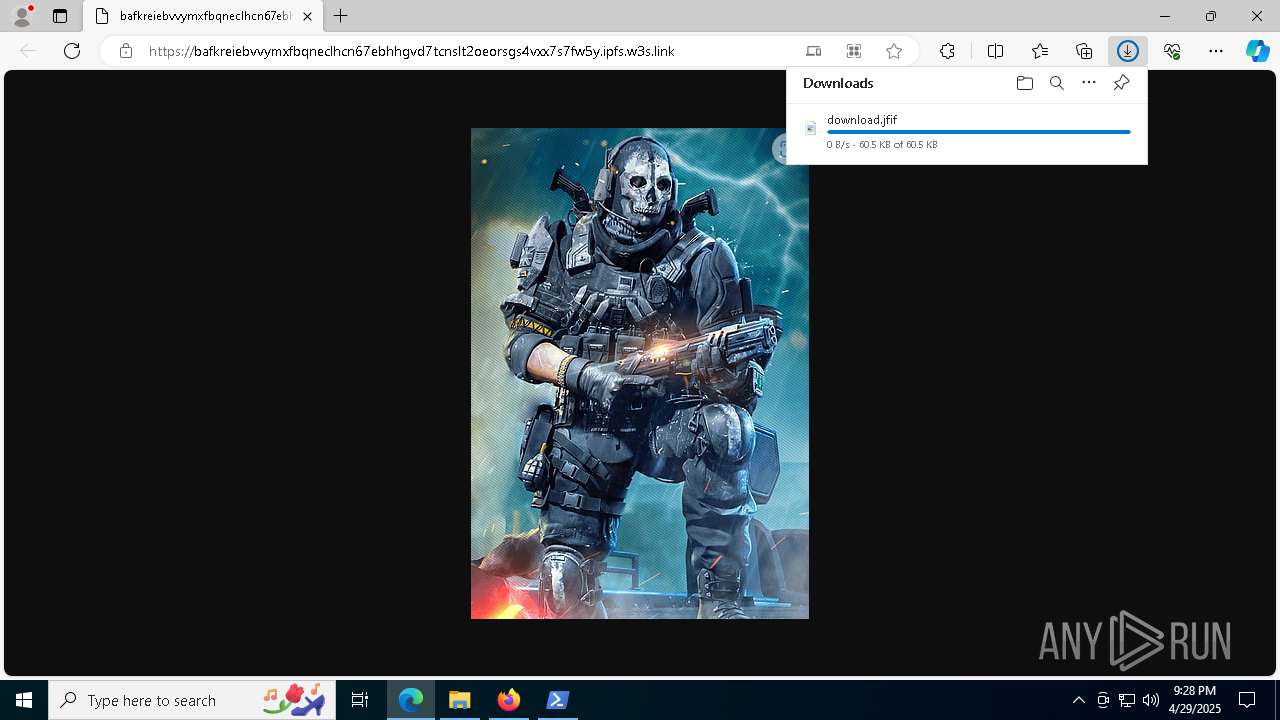This screenshot has height=720, width=1280.
Task: Click the visual search icon on image
Action: click(781, 149)
